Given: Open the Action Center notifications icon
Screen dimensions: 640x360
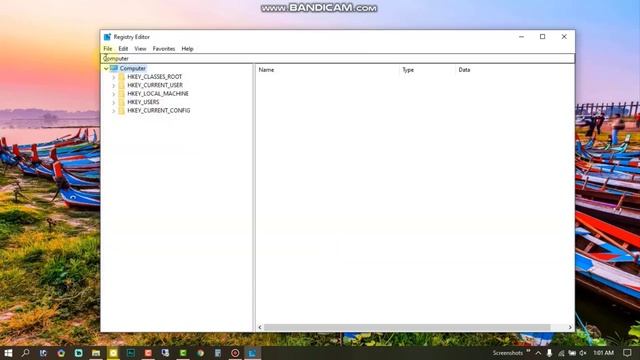Looking at the screenshot, I should click(627, 353).
